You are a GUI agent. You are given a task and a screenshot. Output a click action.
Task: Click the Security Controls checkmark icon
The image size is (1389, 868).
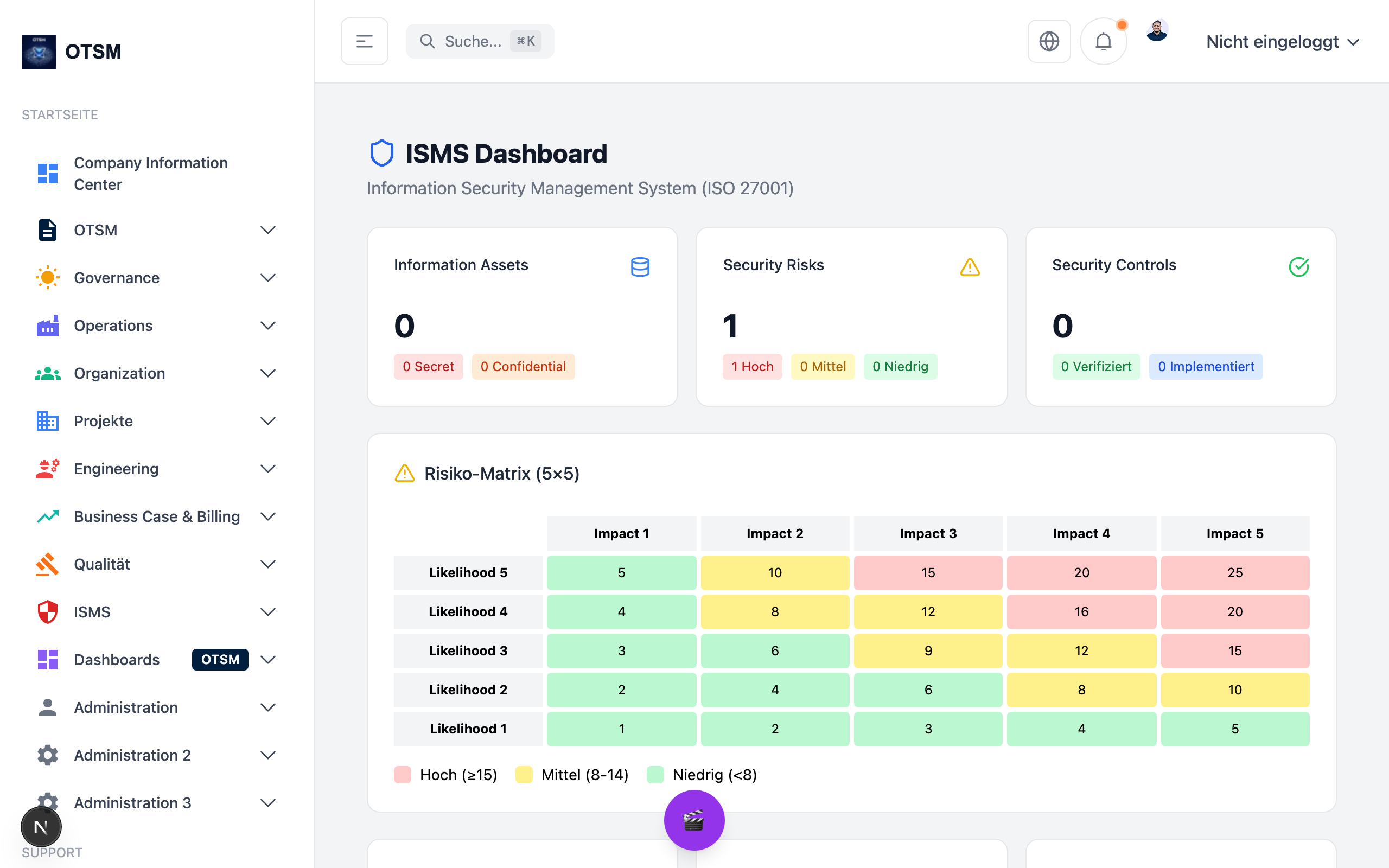pos(1298,266)
